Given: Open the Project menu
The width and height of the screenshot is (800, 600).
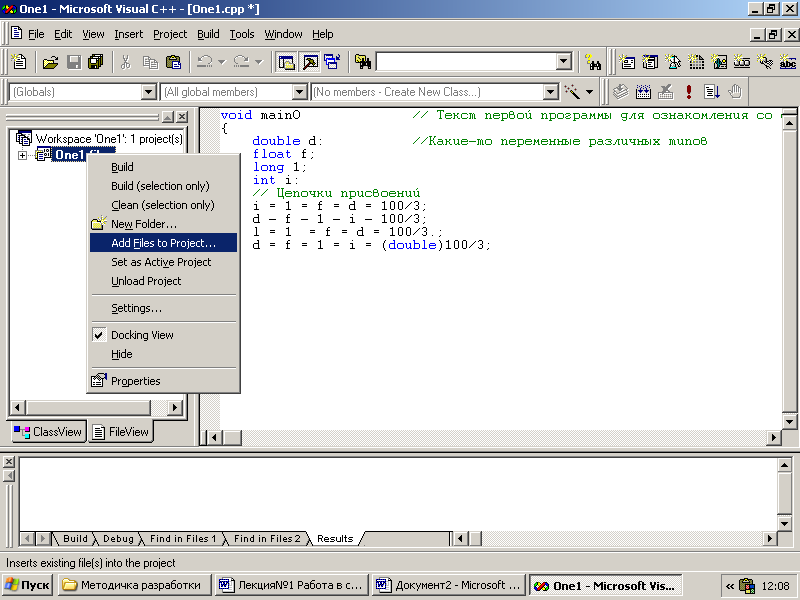Looking at the screenshot, I should pos(170,34).
